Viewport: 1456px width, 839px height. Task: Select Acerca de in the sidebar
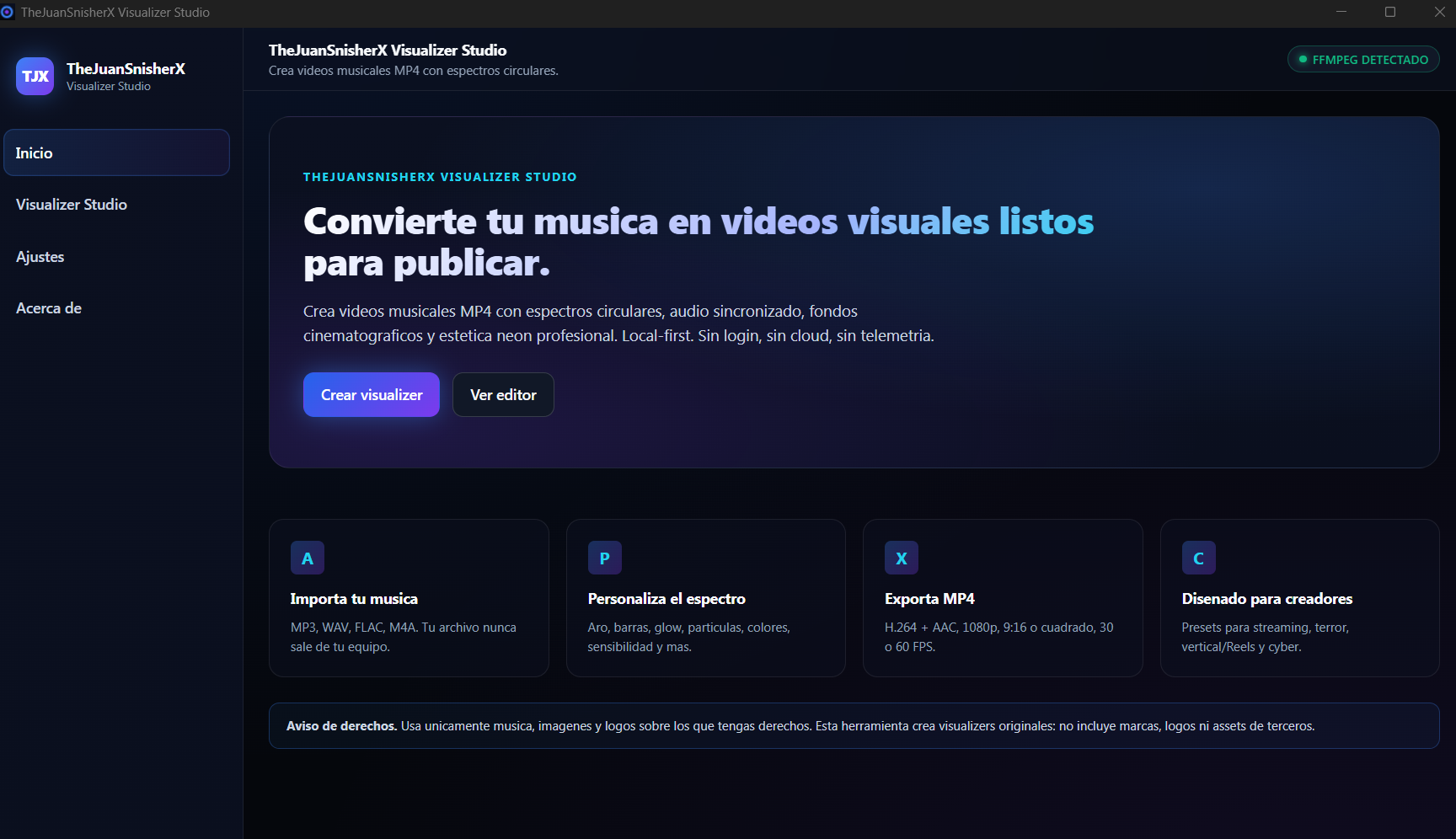(116, 308)
